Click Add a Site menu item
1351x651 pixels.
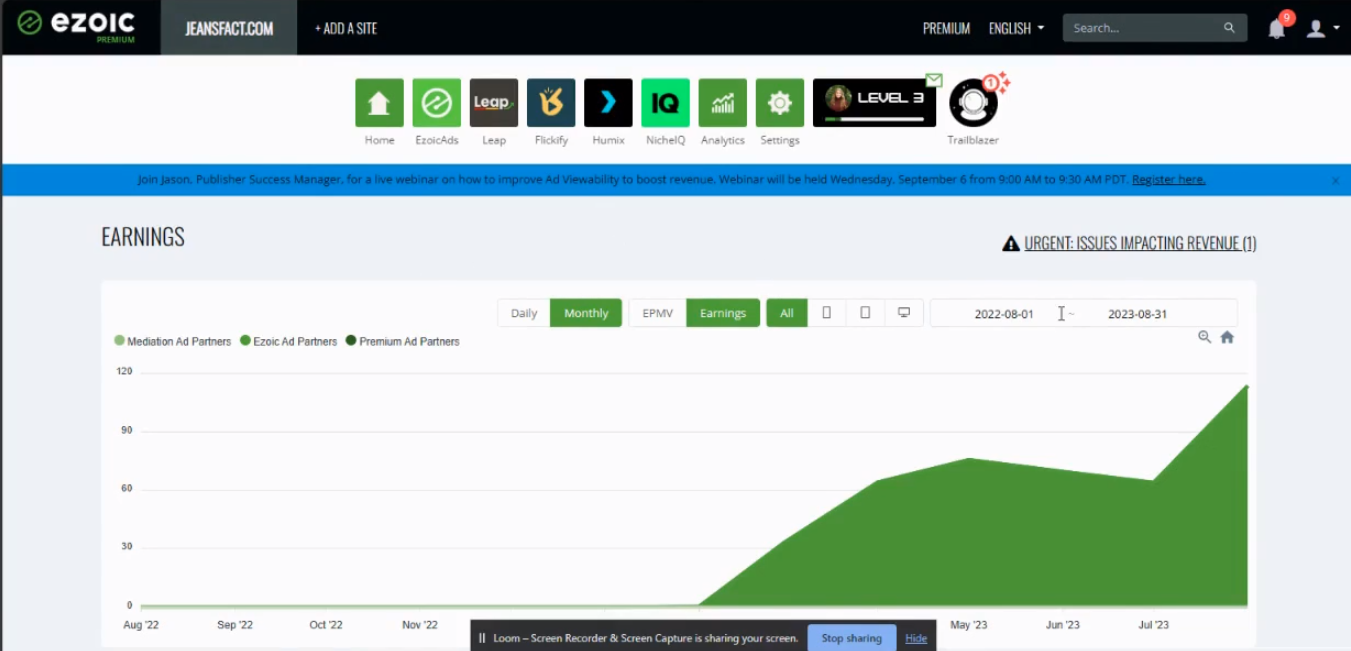click(346, 28)
